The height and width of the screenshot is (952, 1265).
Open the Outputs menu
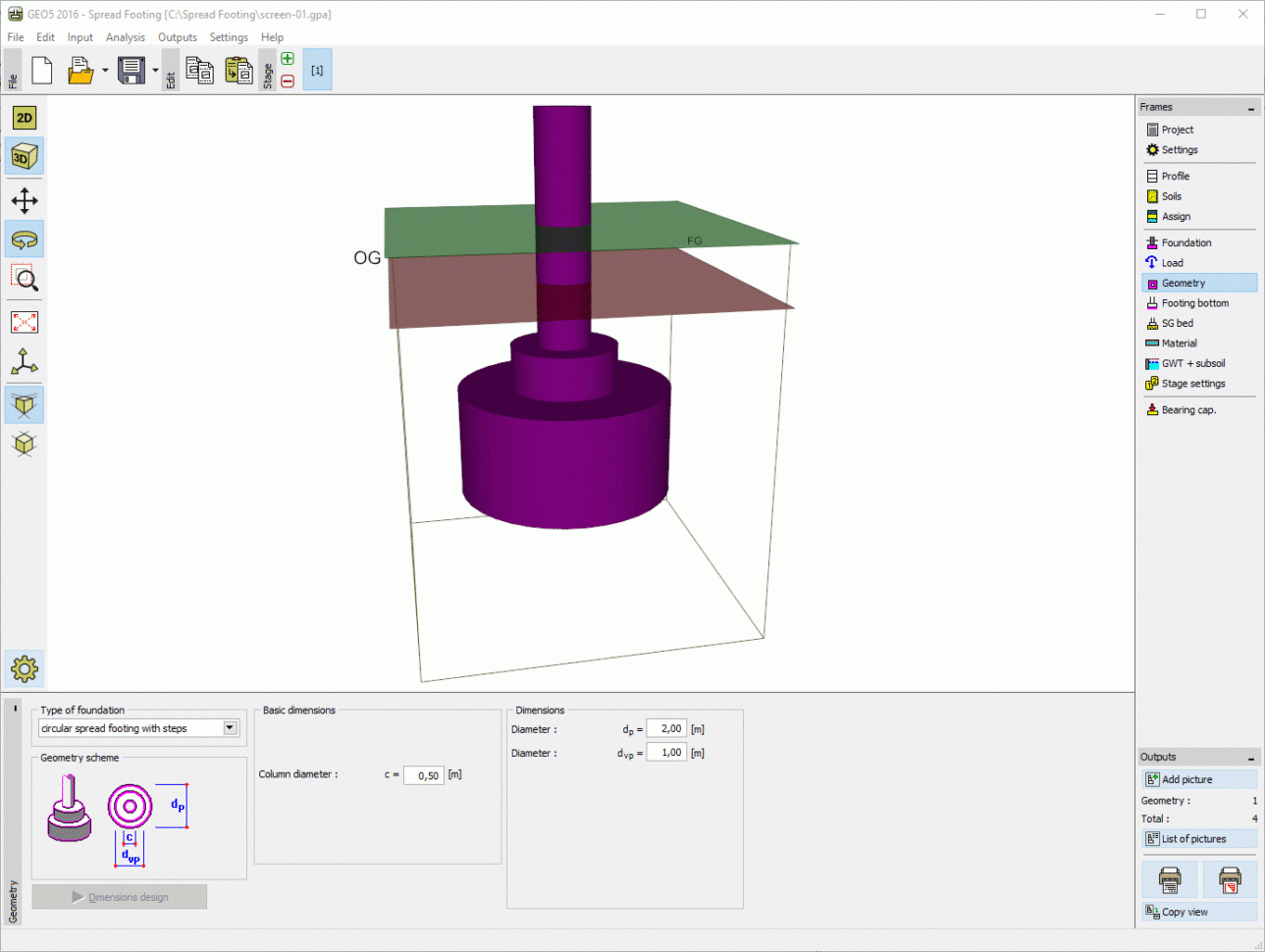pos(177,37)
